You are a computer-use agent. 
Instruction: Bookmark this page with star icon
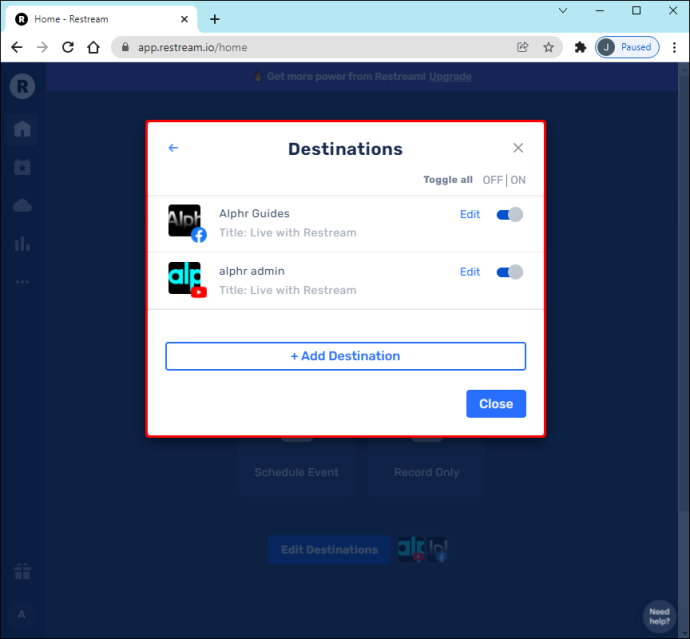[548, 47]
